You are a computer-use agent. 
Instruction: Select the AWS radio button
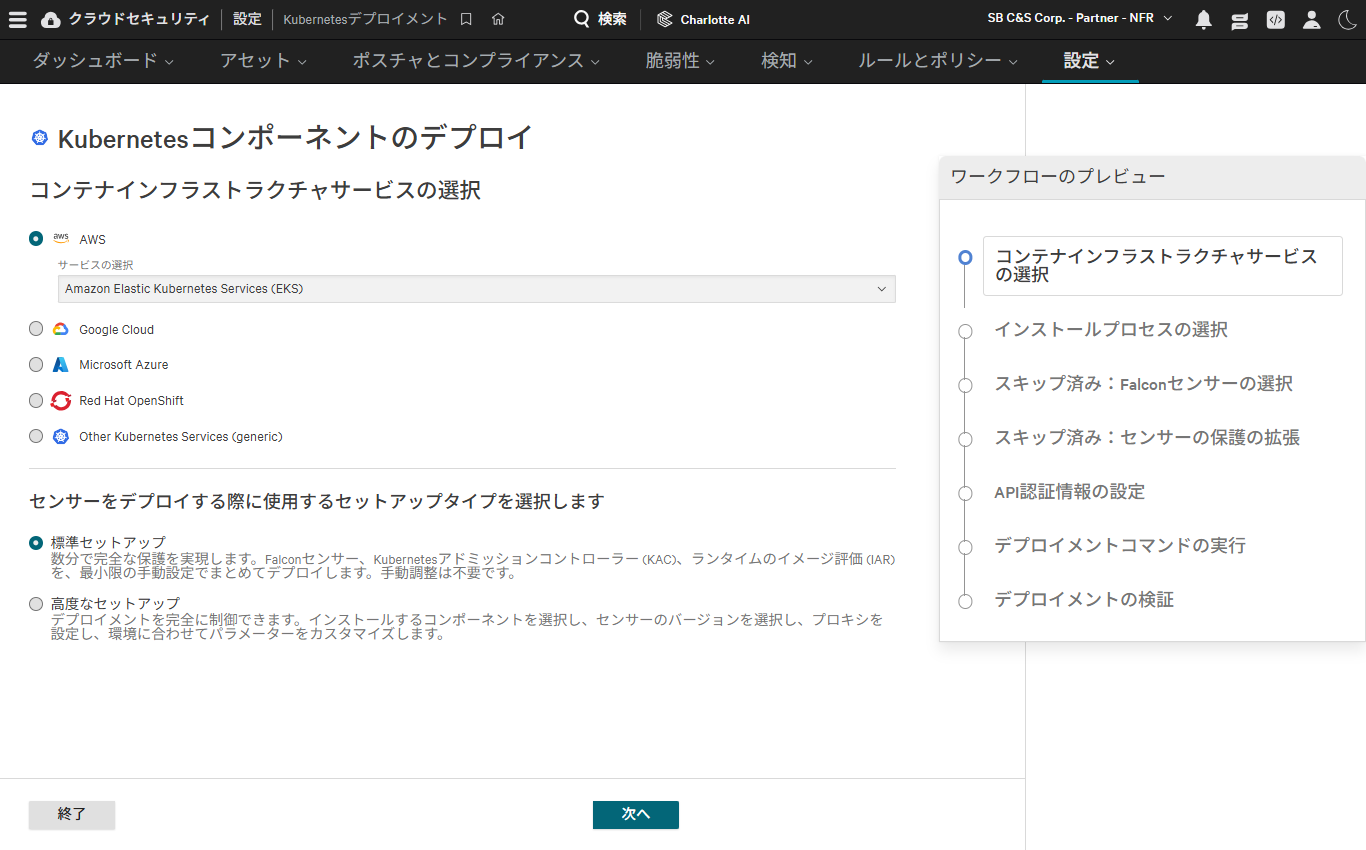coord(36,239)
